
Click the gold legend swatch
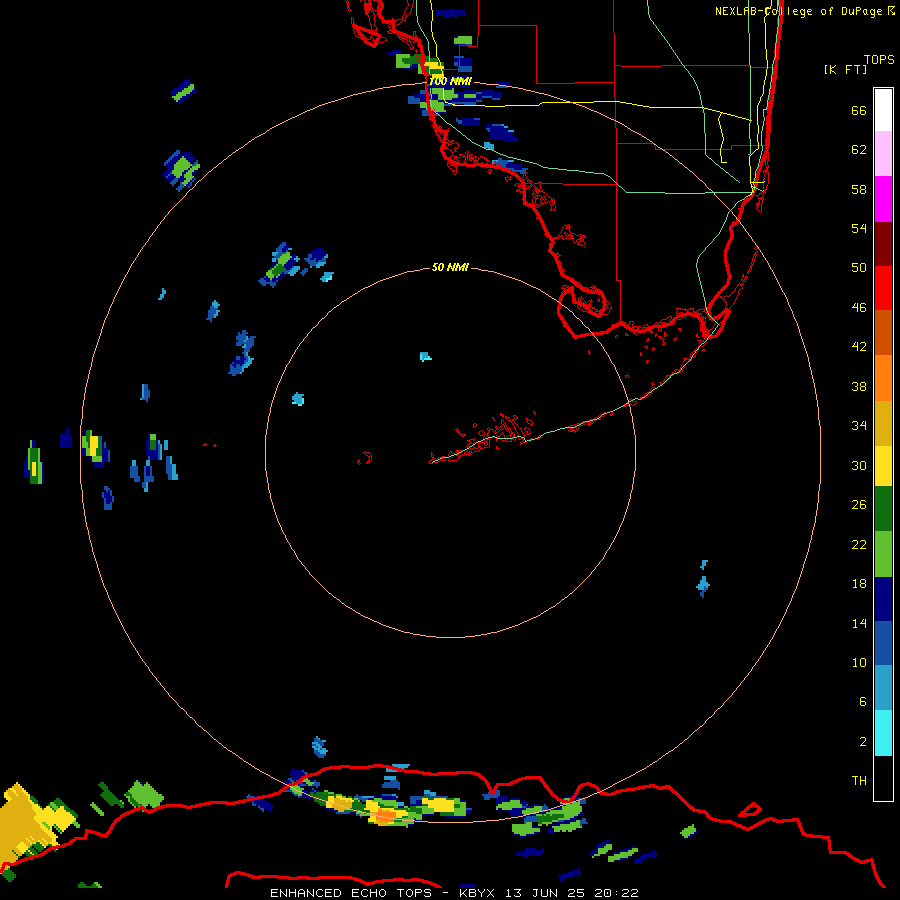click(883, 423)
